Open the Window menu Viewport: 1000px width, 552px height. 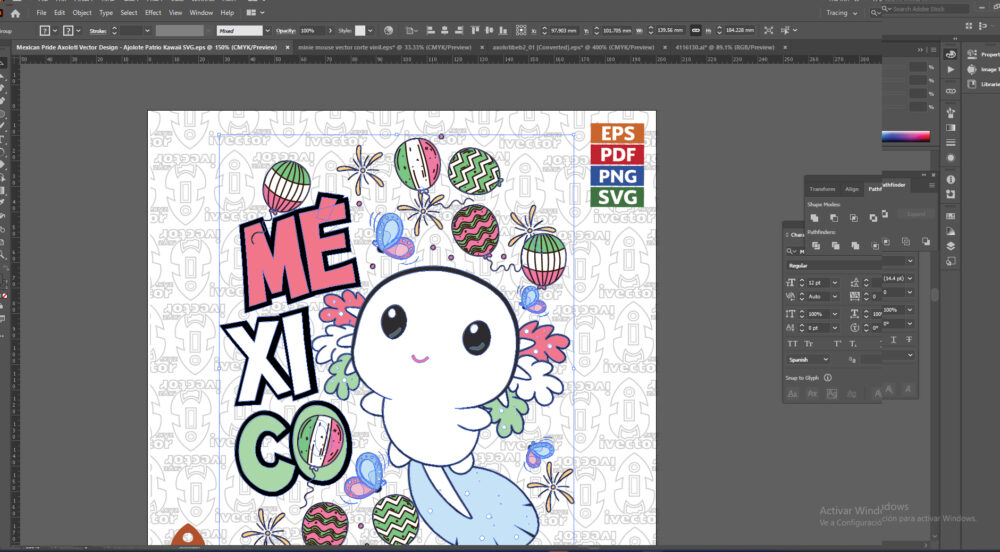pyautogui.click(x=202, y=13)
